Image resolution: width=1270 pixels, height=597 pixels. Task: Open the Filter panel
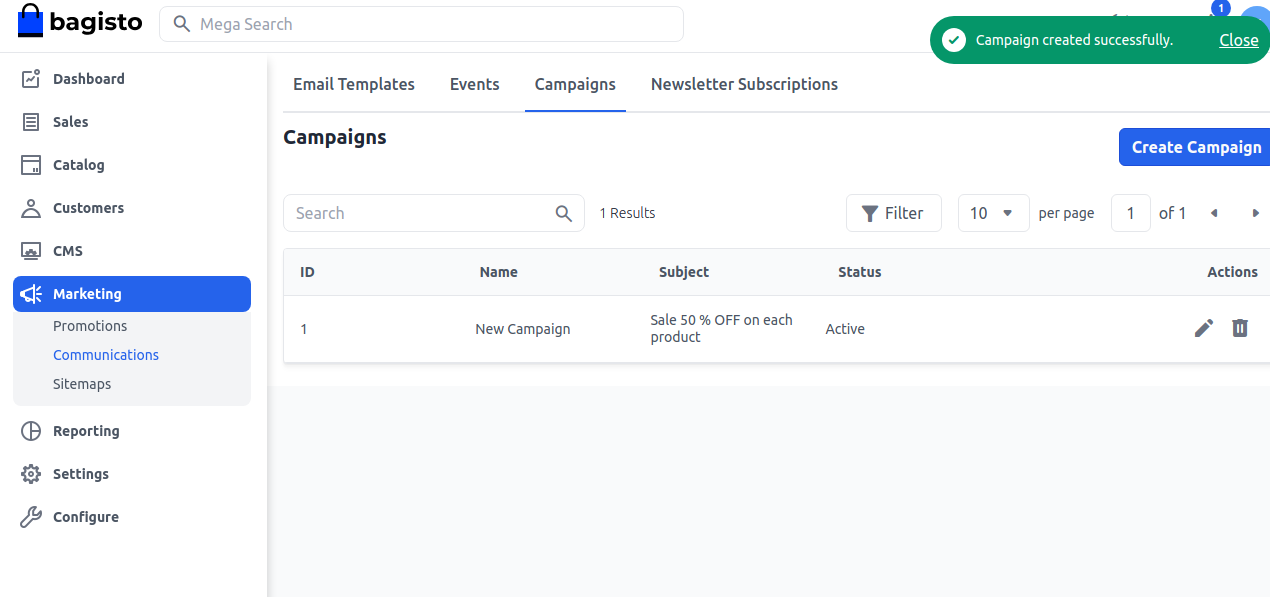(x=893, y=213)
